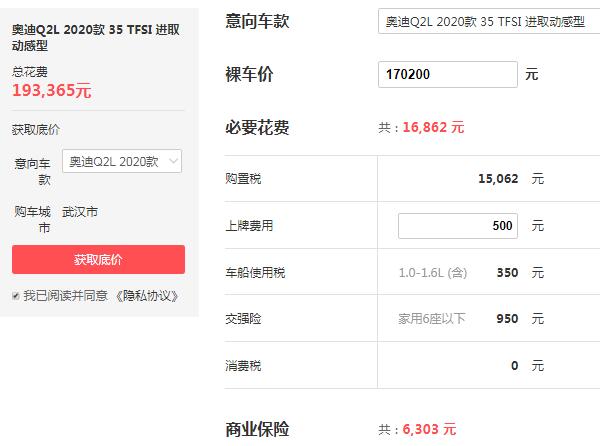This screenshot has height=446, width=600.
Task: Select the 必要花费 section heading
Action: pos(258,128)
